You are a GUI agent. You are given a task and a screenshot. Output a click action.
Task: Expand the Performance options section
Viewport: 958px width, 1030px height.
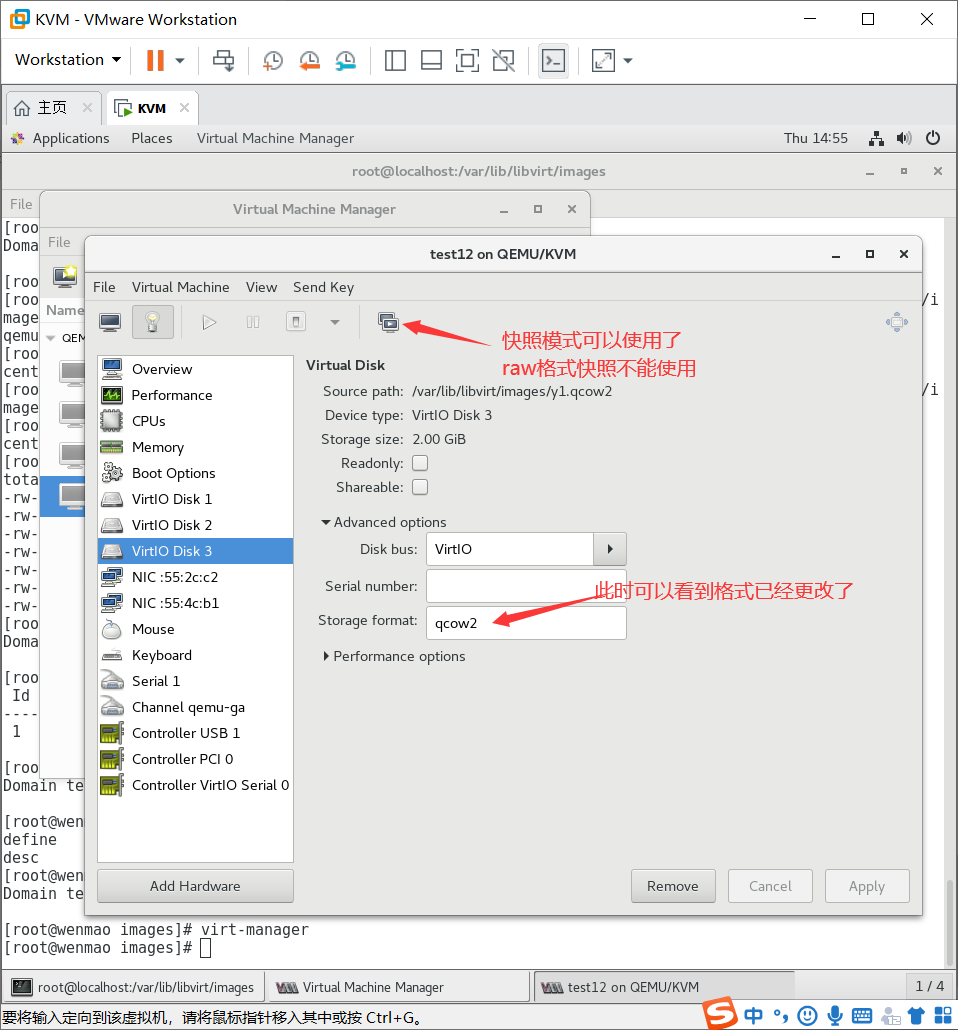394,656
